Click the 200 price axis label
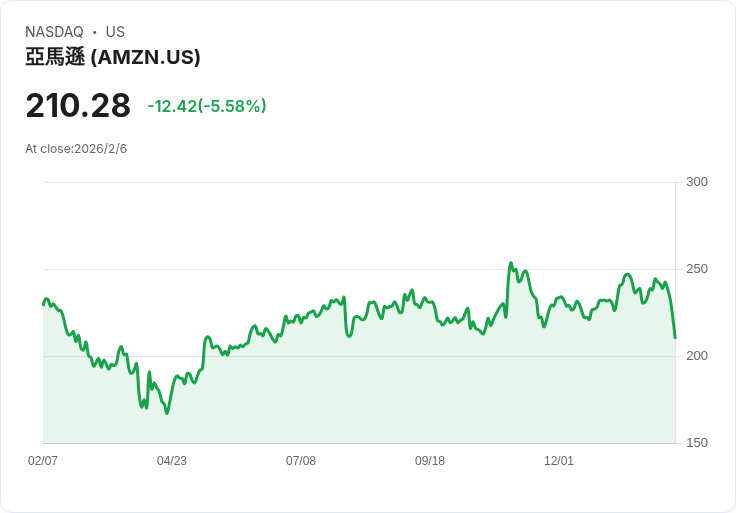Image resolution: width=736 pixels, height=513 pixels. pyautogui.click(x=697, y=356)
